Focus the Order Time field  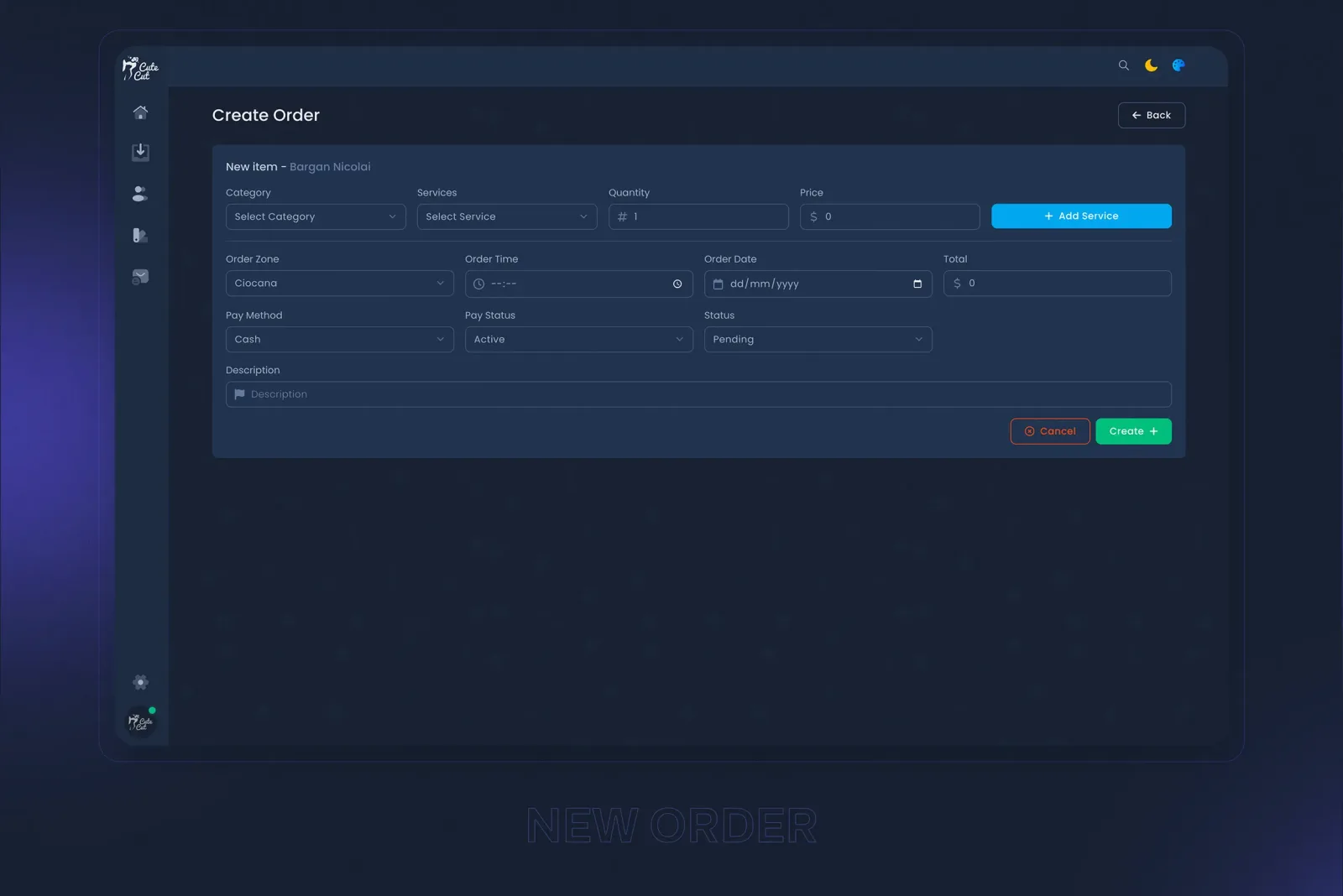point(579,284)
